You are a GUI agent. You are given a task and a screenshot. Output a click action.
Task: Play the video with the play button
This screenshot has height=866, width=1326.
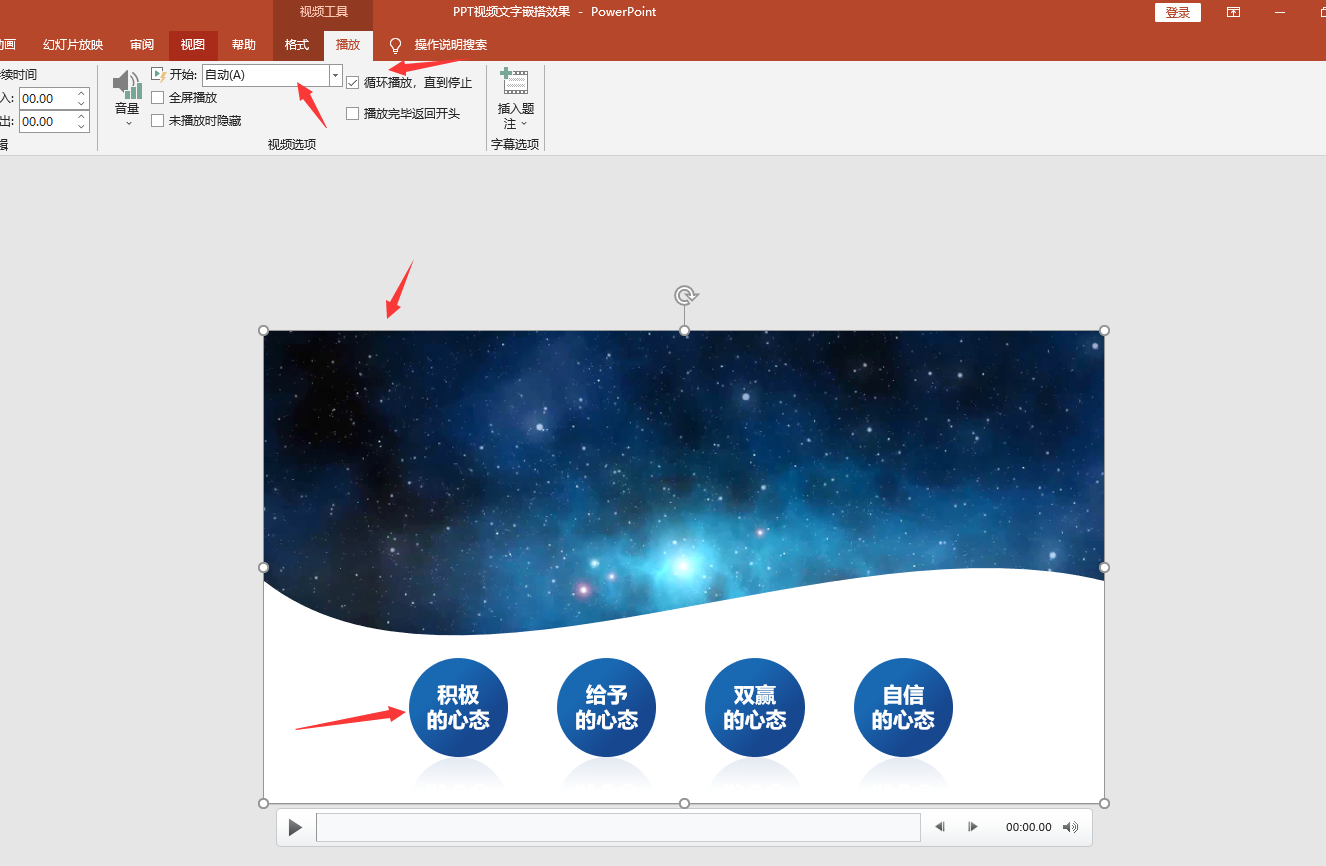[x=295, y=827]
